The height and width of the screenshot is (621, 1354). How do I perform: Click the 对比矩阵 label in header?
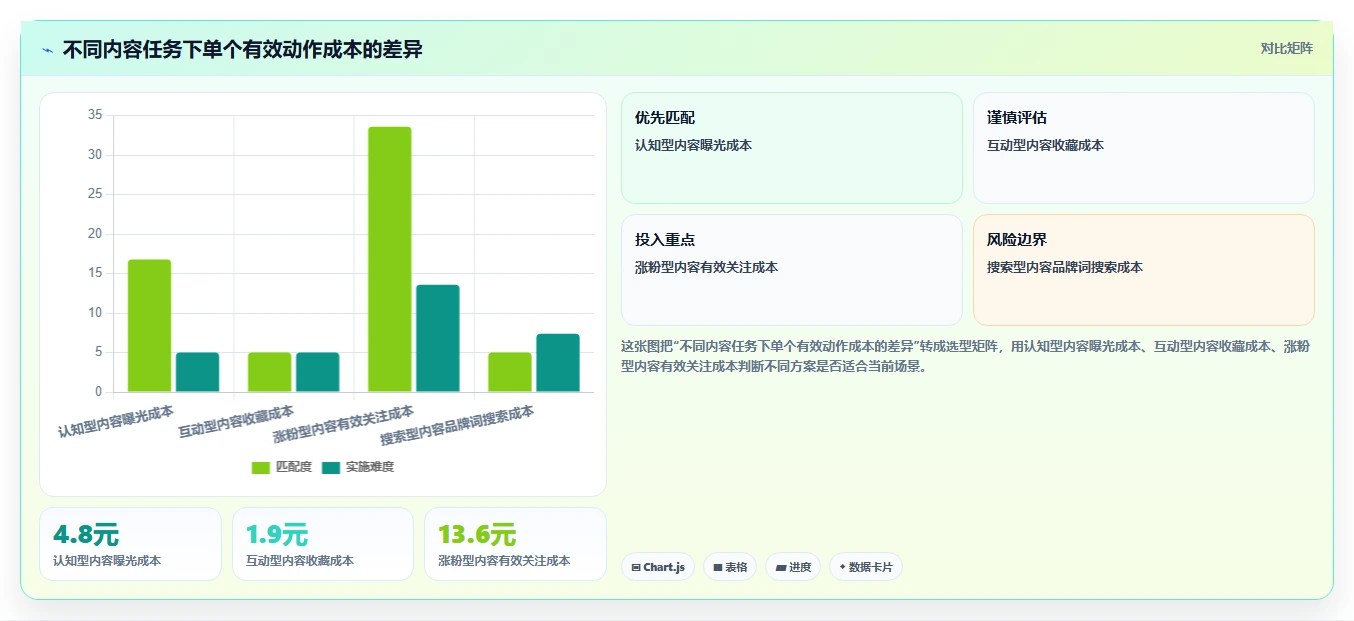click(1286, 48)
